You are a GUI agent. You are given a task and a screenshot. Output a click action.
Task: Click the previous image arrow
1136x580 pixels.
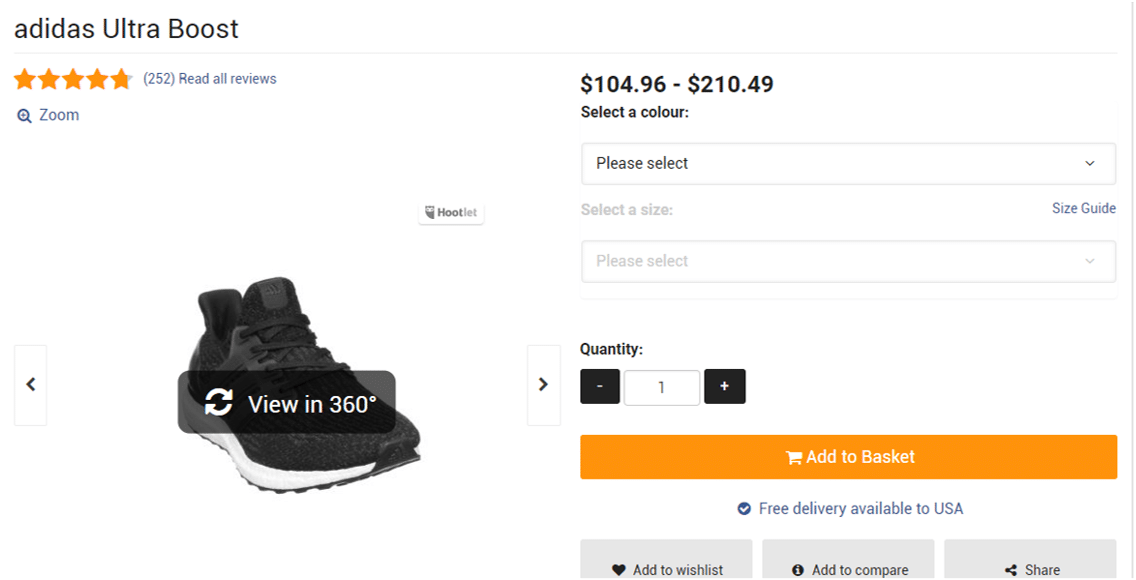pos(30,384)
